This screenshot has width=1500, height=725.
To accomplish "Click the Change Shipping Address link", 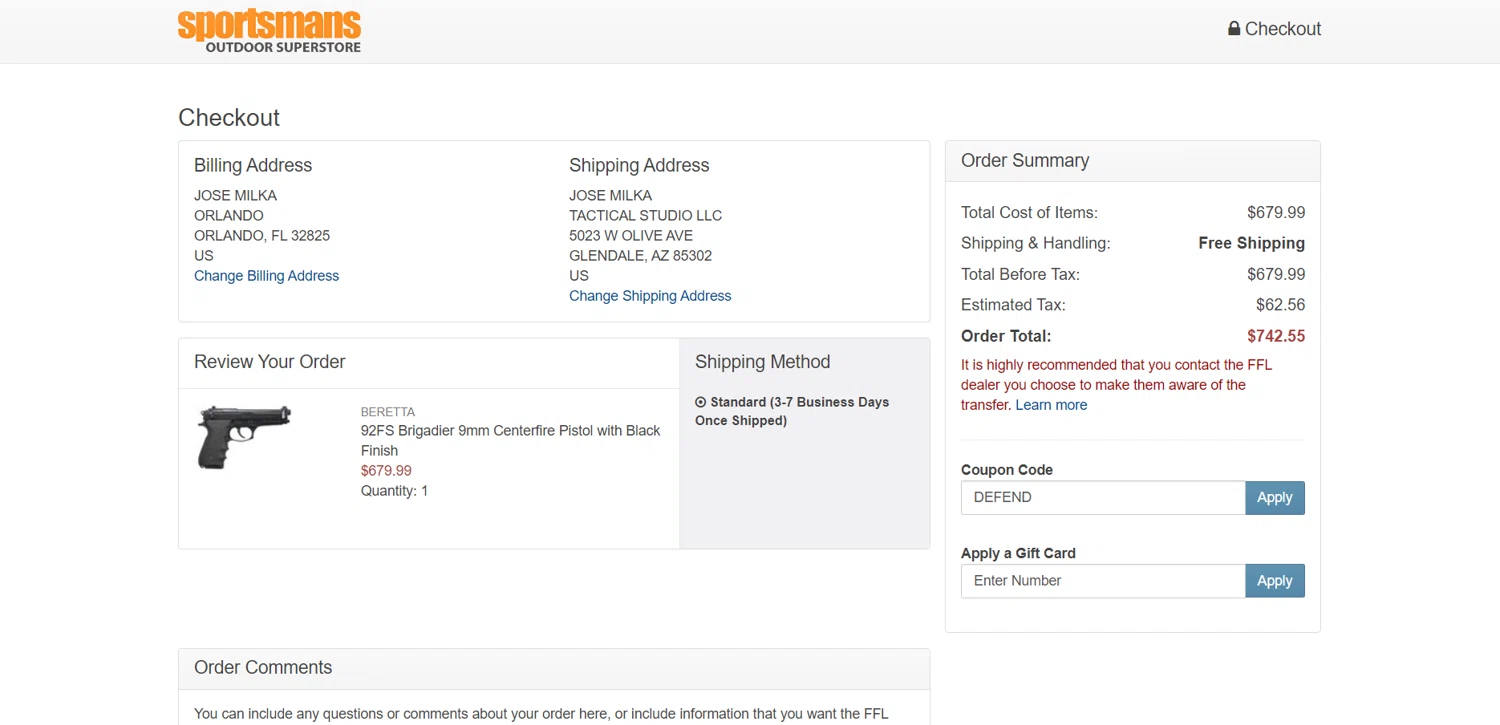I will 650,296.
